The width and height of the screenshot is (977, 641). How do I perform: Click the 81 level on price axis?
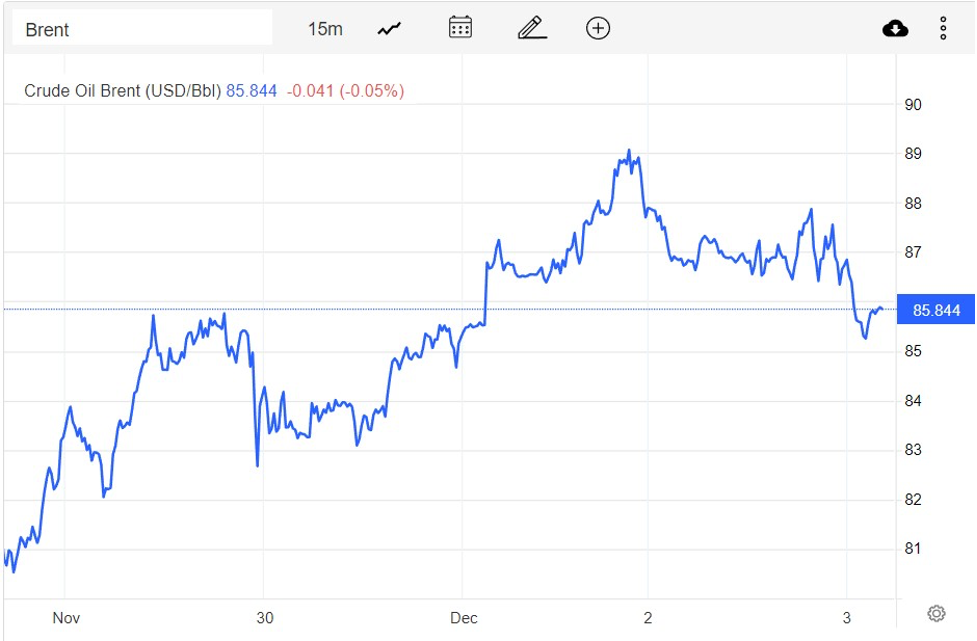coord(912,549)
